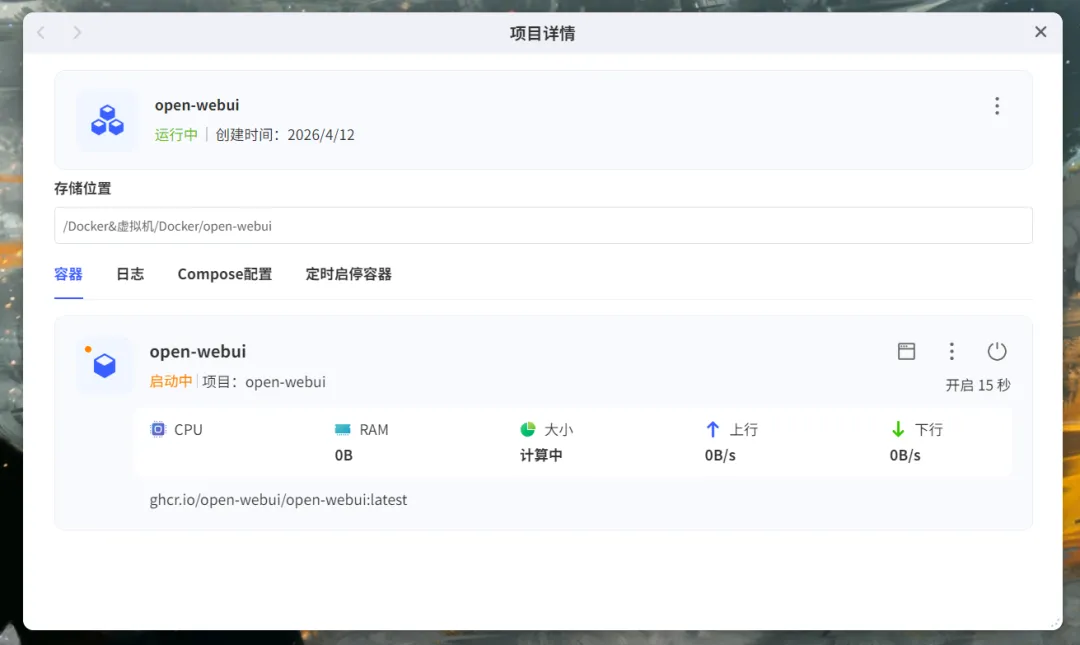Click the 开启 15 秒 uptime text
The image size is (1080, 645).
pos(977,385)
